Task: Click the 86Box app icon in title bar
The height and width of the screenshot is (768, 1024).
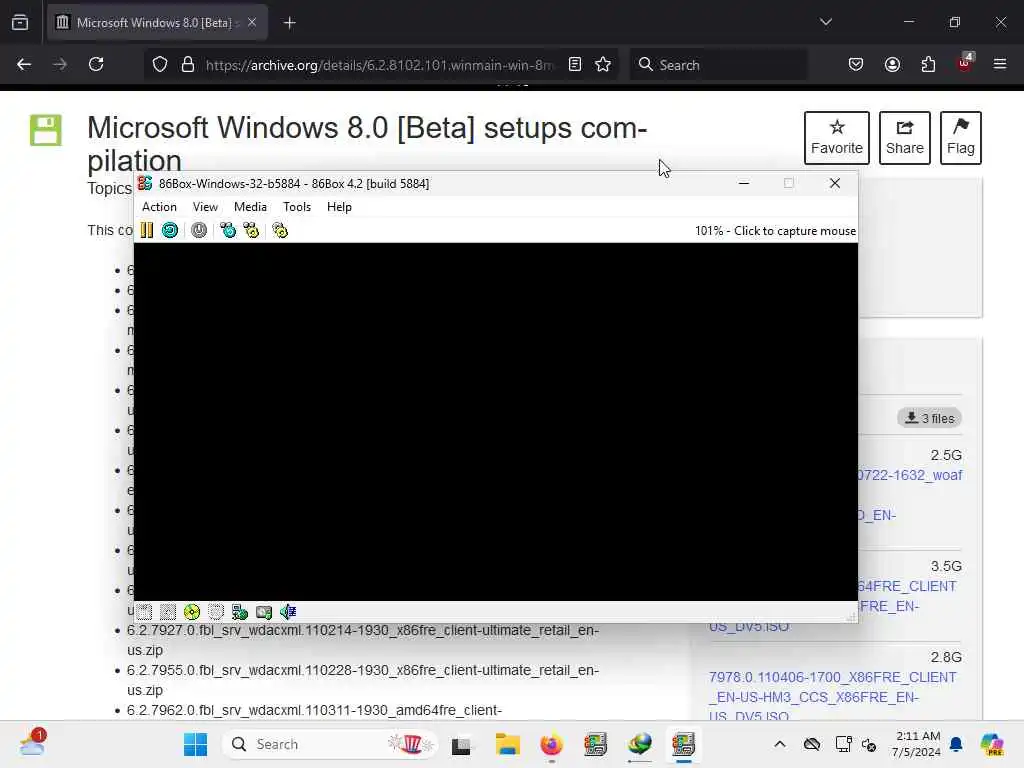Action: click(x=145, y=184)
